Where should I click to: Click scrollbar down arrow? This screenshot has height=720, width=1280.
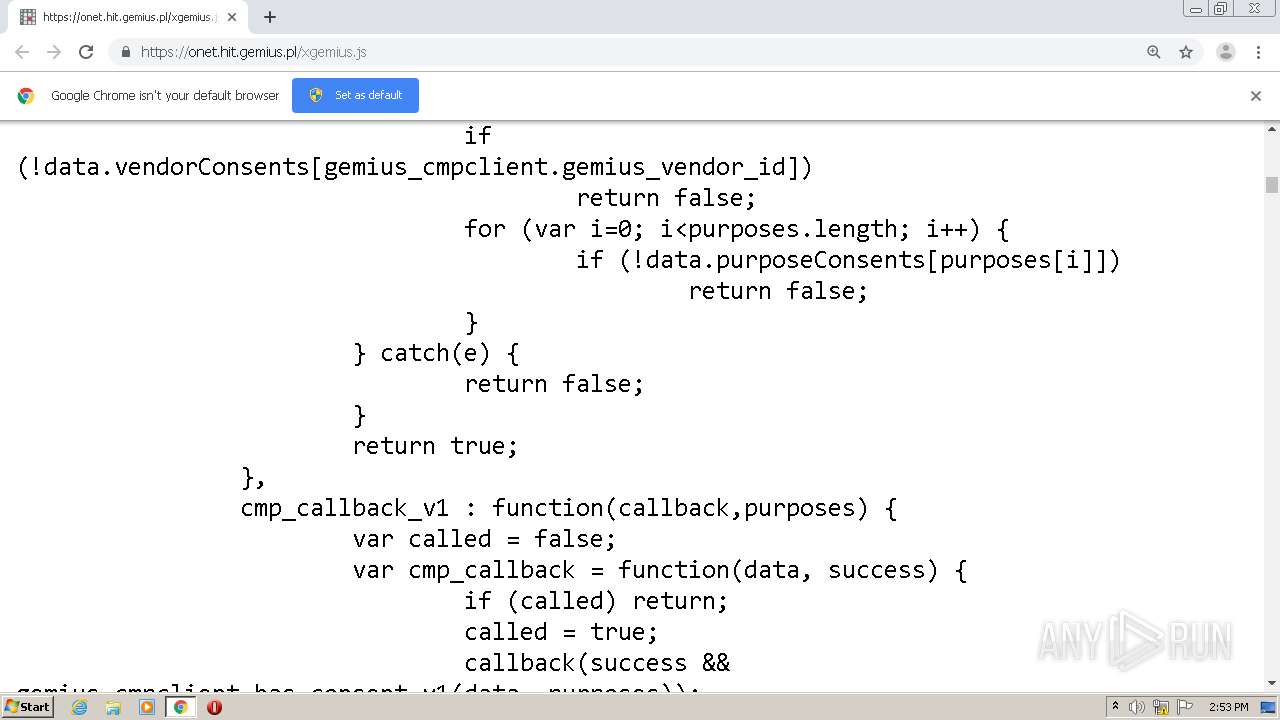[x=1272, y=683]
